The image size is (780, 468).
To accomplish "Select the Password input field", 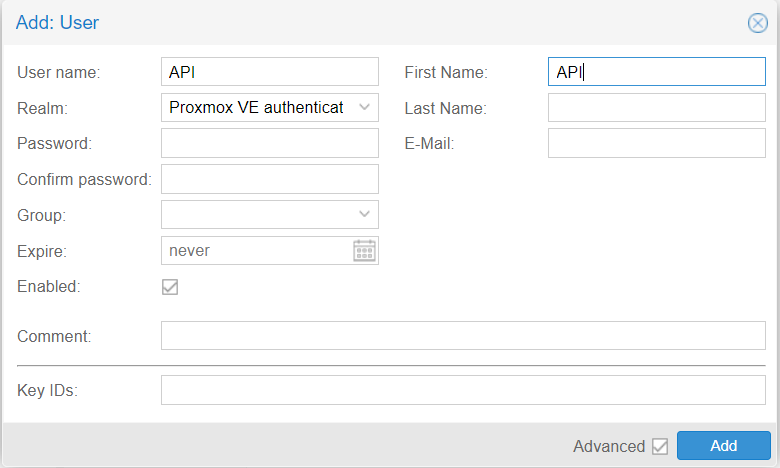I will coord(270,143).
